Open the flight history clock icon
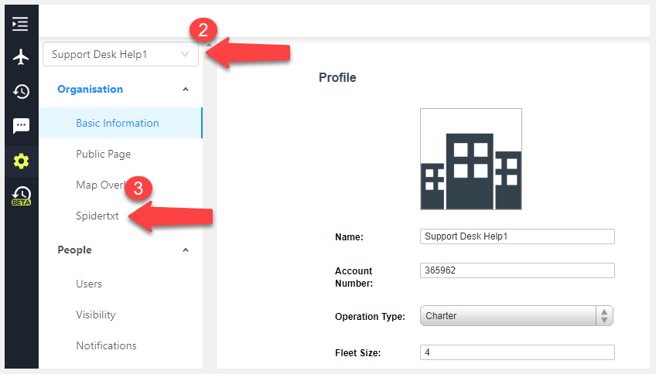Image resolution: width=656 pixels, height=374 pixels. (x=21, y=91)
